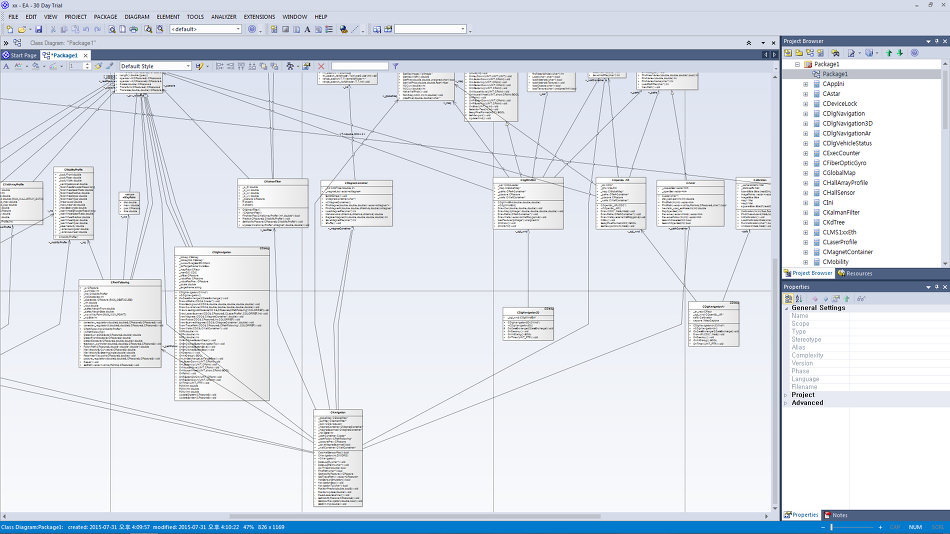Open the FILE menu
Image resolution: width=950 pixels, height=534 pixels.
click(13, 17)
